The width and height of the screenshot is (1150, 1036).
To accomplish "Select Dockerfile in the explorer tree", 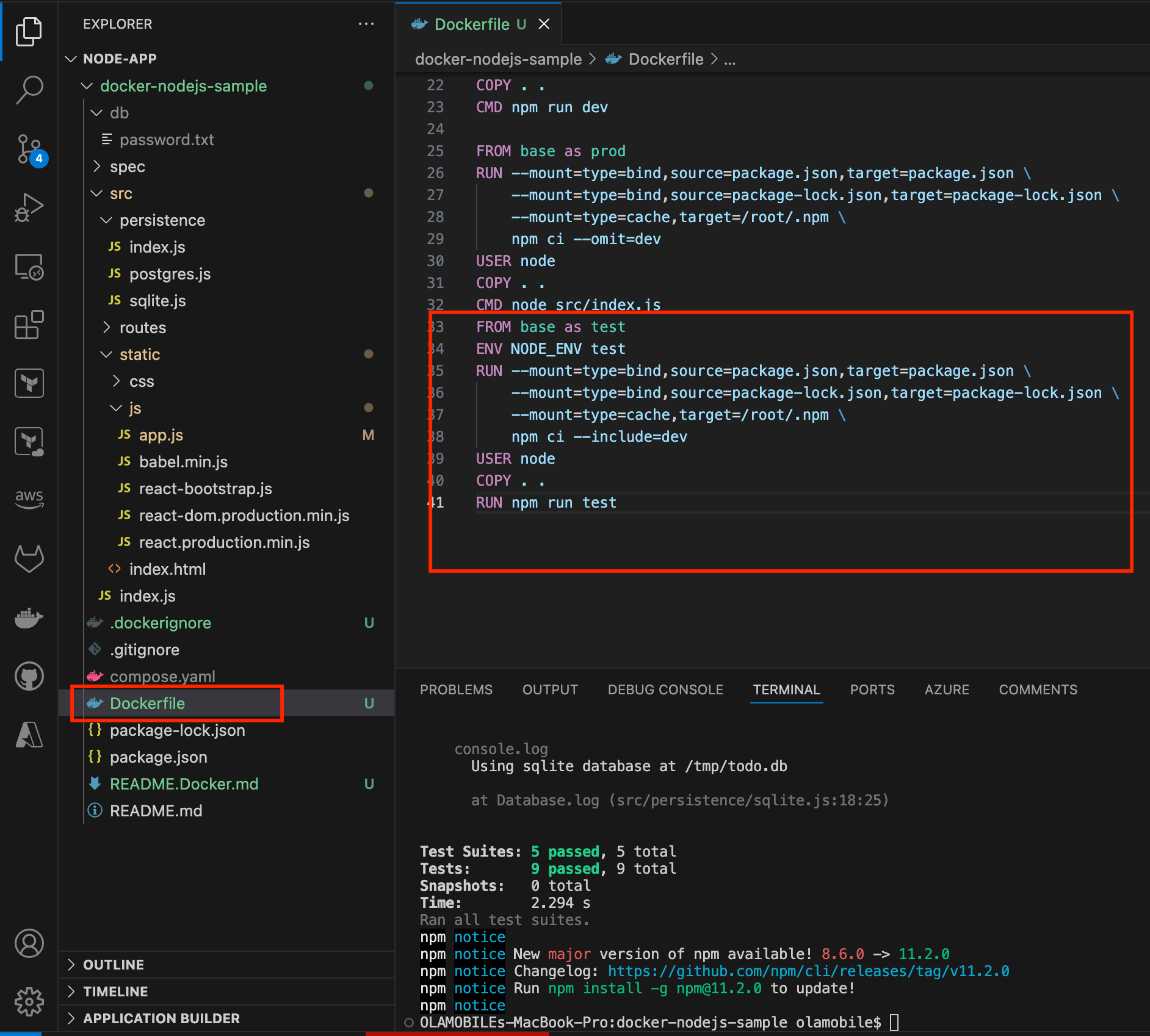I will point(226,703).
